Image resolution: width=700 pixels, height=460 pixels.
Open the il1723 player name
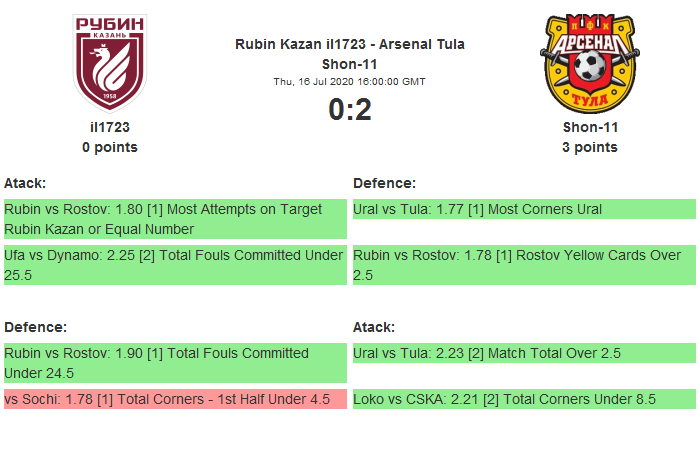[x=110, y=127]
